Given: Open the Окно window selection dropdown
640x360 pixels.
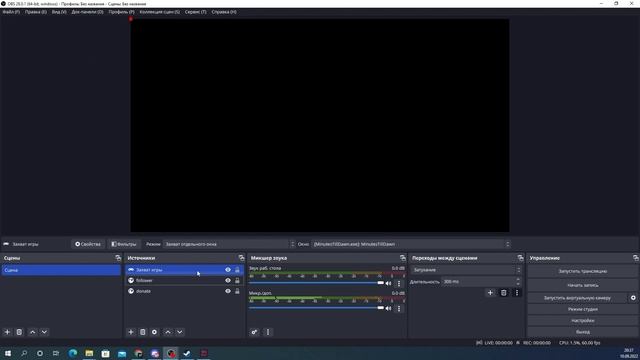Looking at the screenshot, I should click(411, 244).
